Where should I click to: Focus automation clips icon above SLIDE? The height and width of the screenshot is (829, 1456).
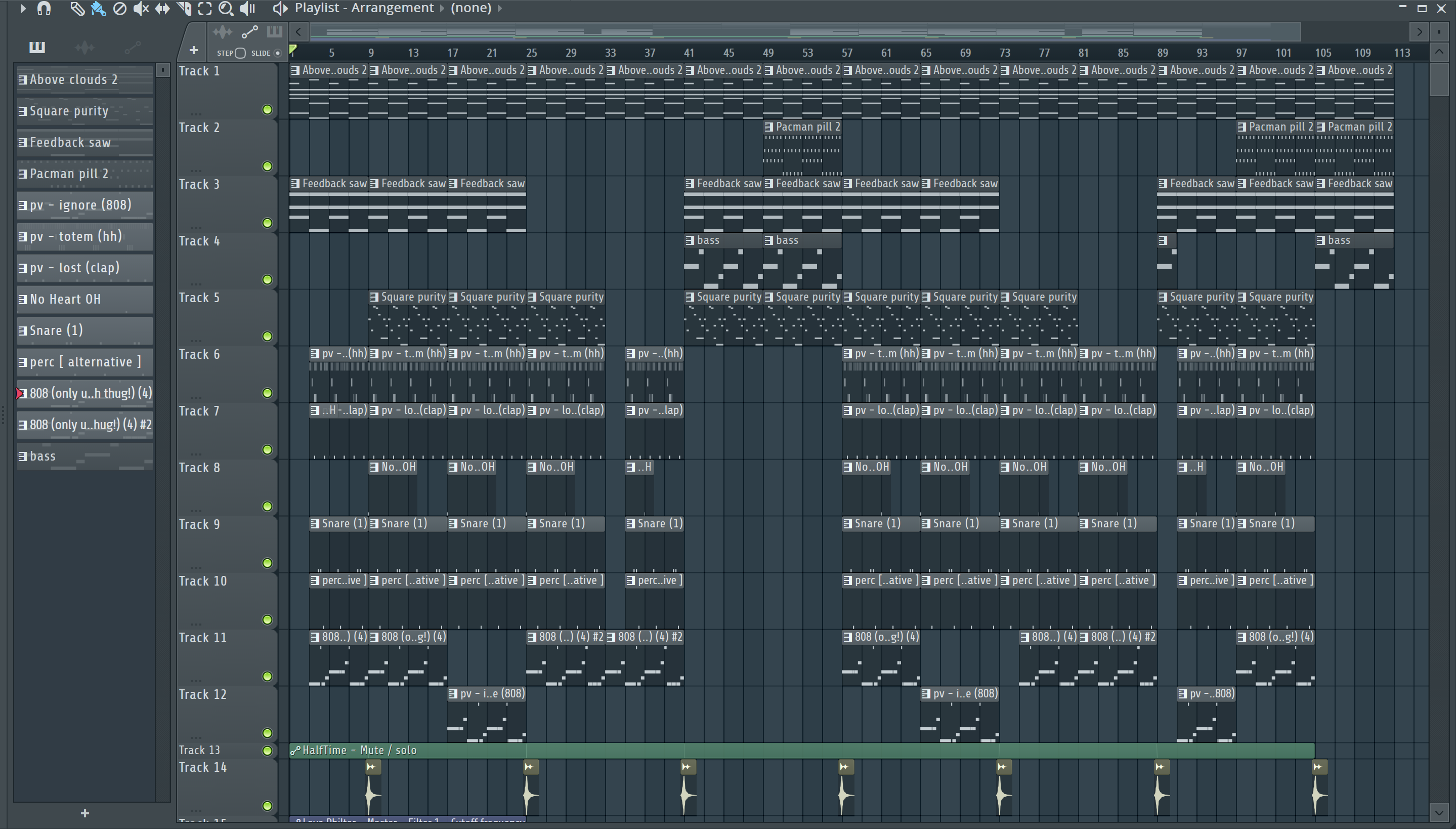(249, 32)
